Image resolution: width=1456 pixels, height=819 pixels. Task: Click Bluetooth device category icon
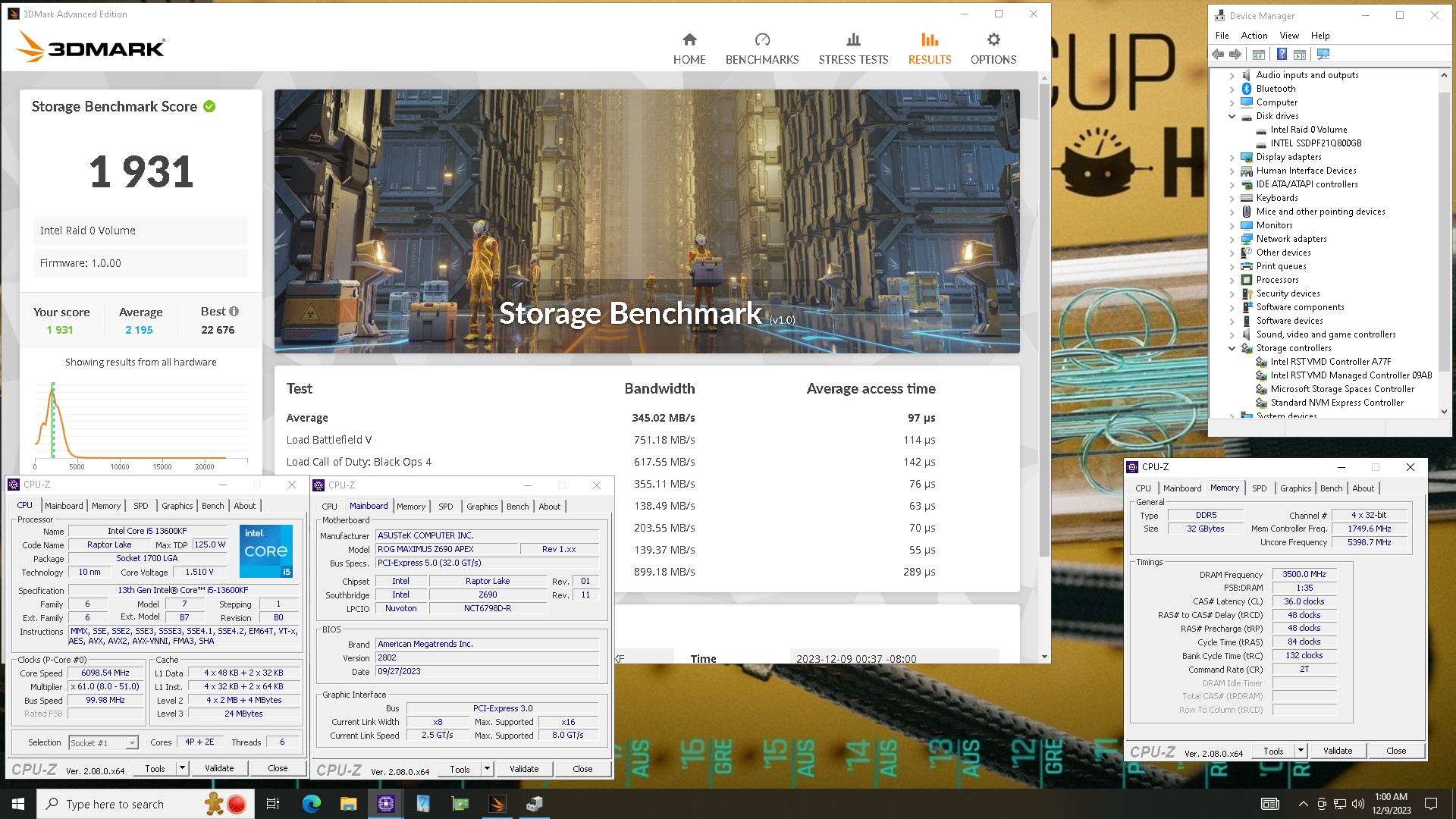pos(1247,89)
